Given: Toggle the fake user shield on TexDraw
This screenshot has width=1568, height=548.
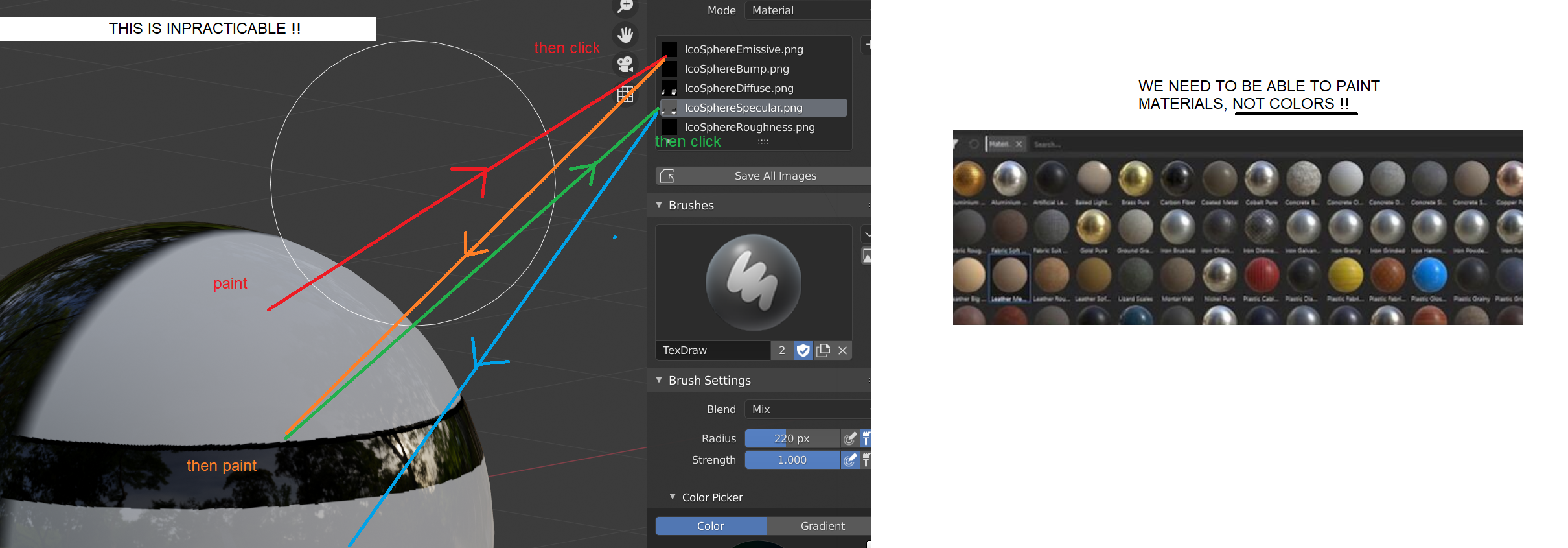Looking at the screenshot, I should pos(803,350).
